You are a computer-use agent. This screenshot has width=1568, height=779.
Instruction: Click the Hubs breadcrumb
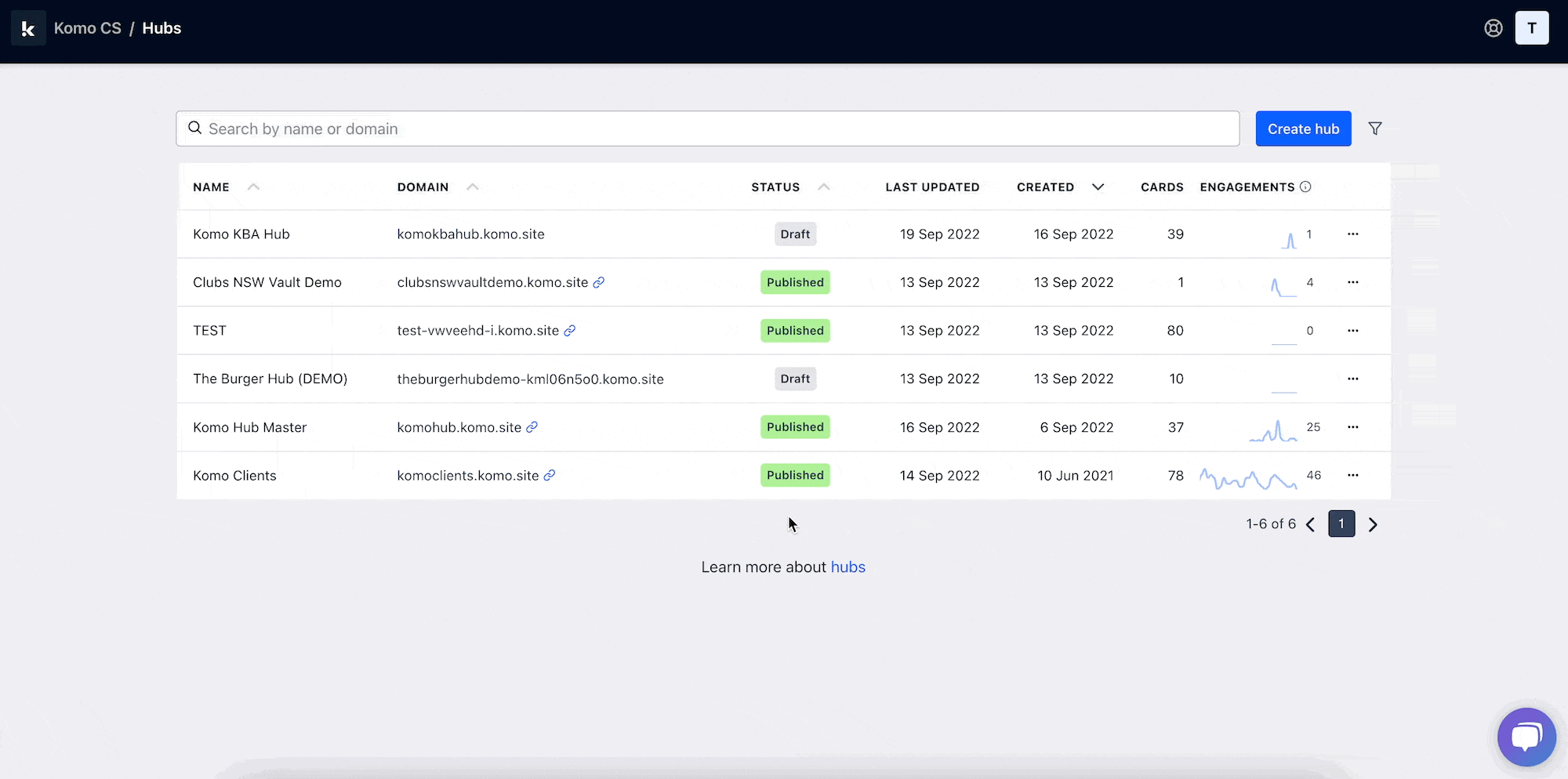point(162,28)
